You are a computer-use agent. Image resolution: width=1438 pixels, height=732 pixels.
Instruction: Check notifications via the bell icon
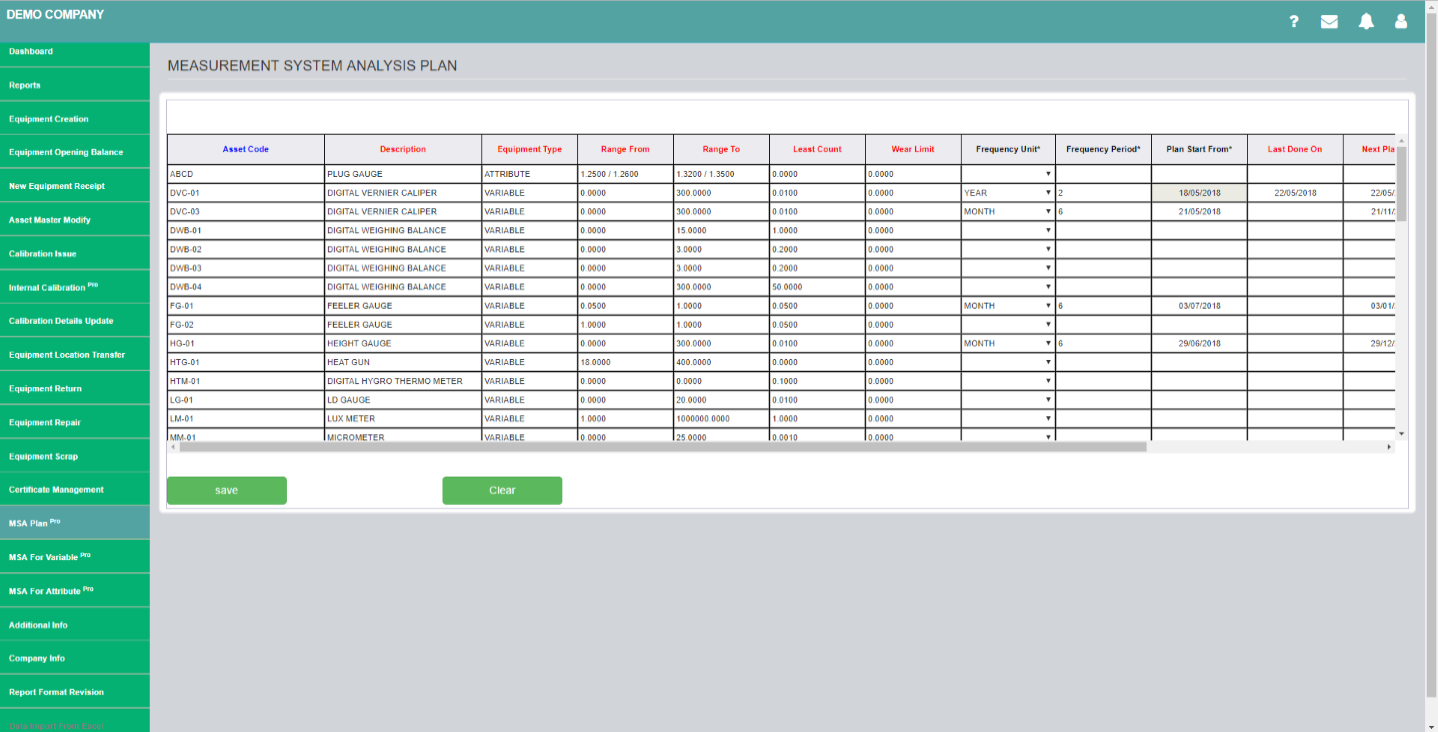(x=1366, y=21)
